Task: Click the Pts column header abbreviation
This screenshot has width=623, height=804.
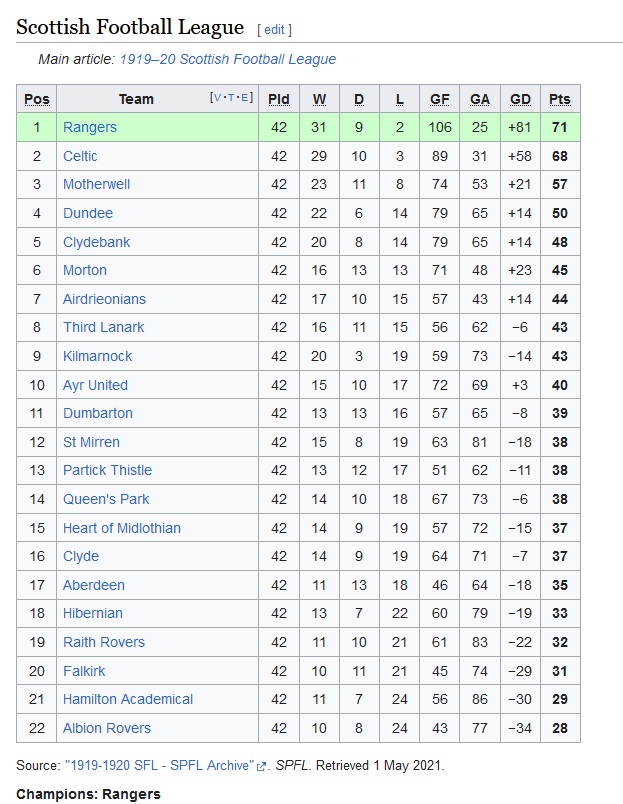Action: pos(560,99)
